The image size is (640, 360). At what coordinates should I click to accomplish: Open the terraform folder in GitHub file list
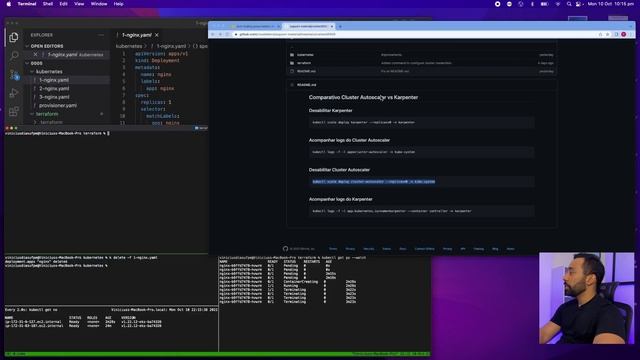[x=304, y=63]
